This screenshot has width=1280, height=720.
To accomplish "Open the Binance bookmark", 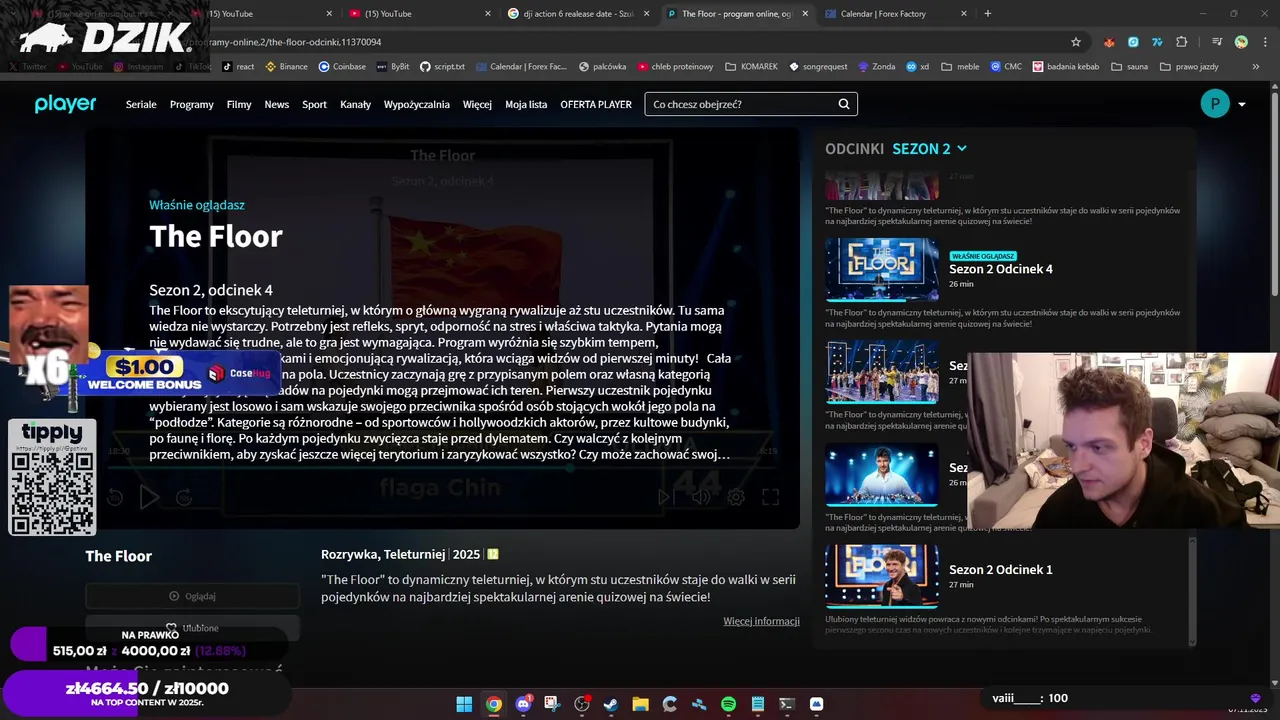I will click(286, 67).
